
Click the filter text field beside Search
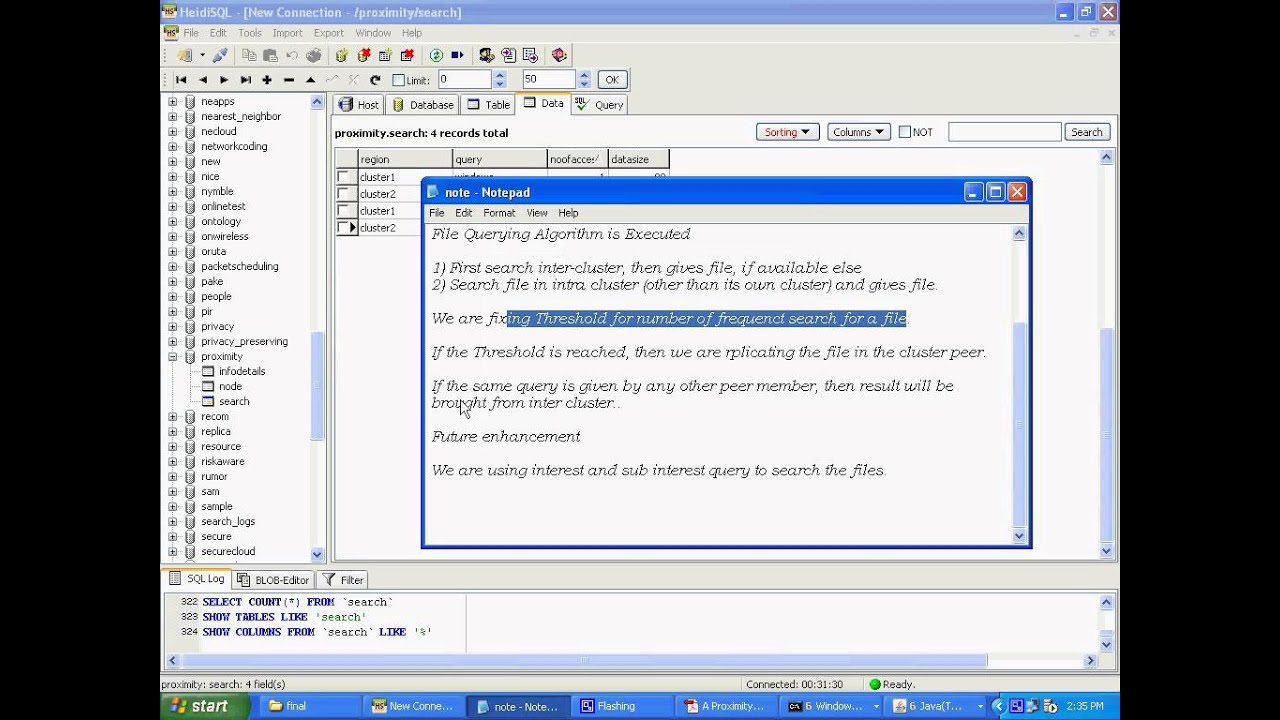pos(1004,132)
